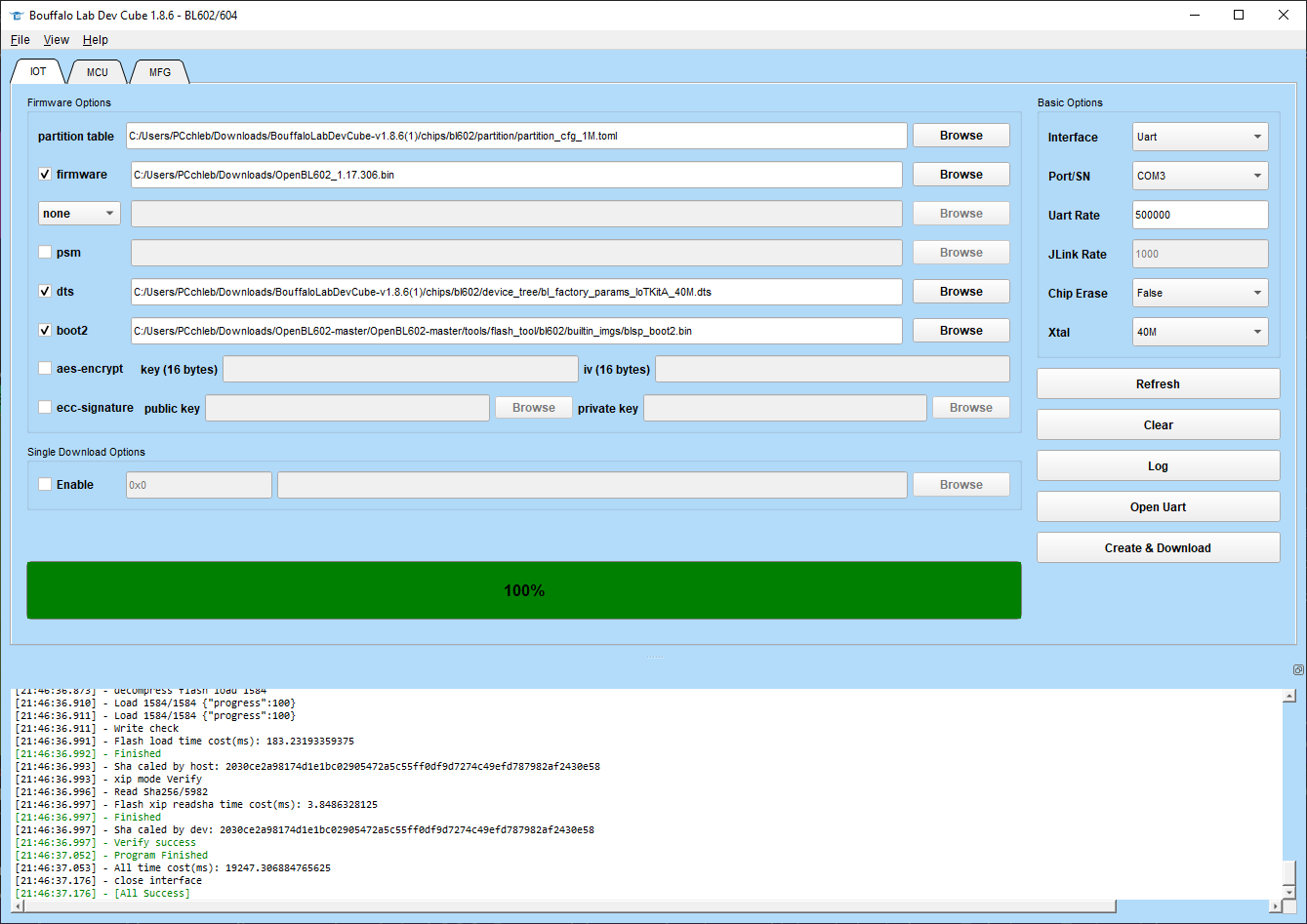Enable ecc-signature checkbox

(x=45, y=407)
